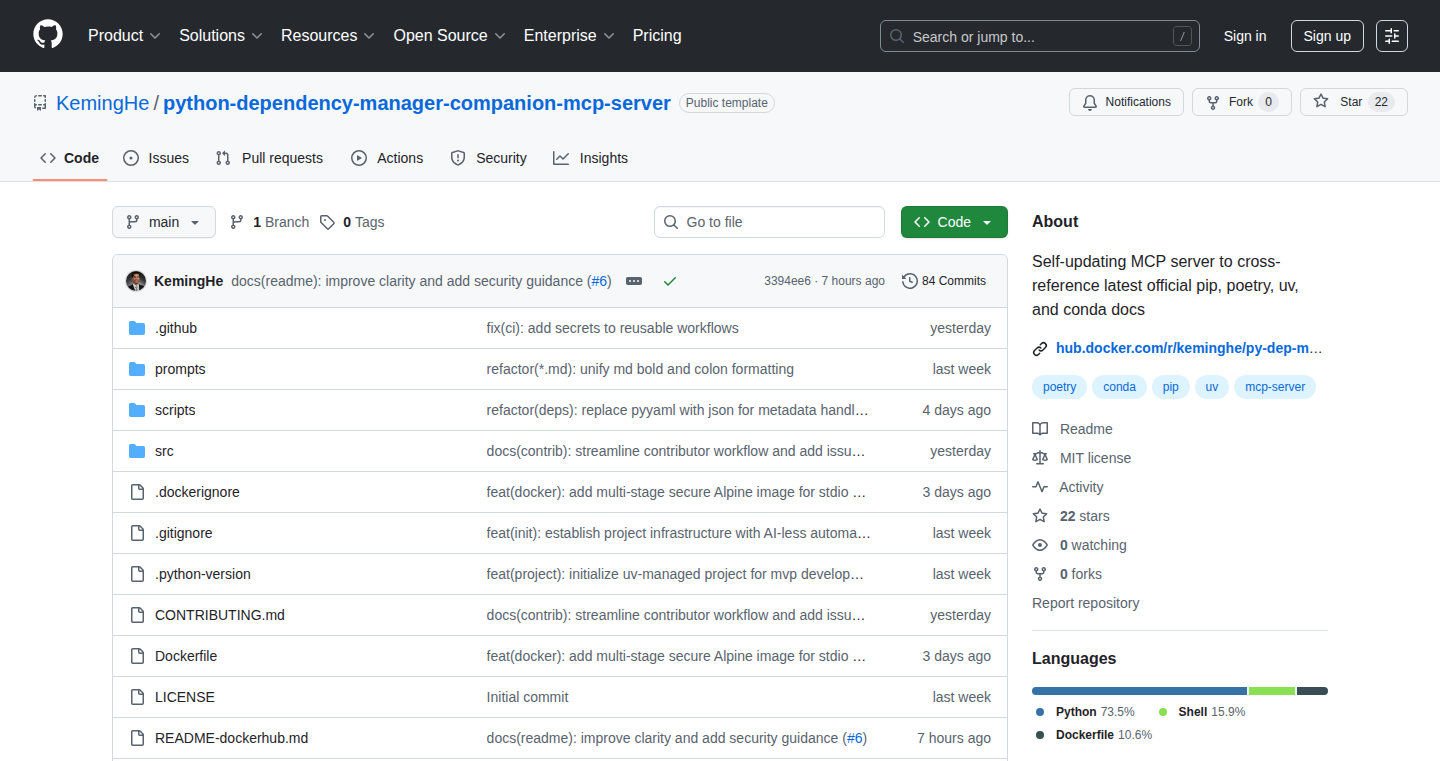Image resolution: width=1440 pixels, height=761 pixels.
Task: Open the prompts folder
Action: click(180, 369)
